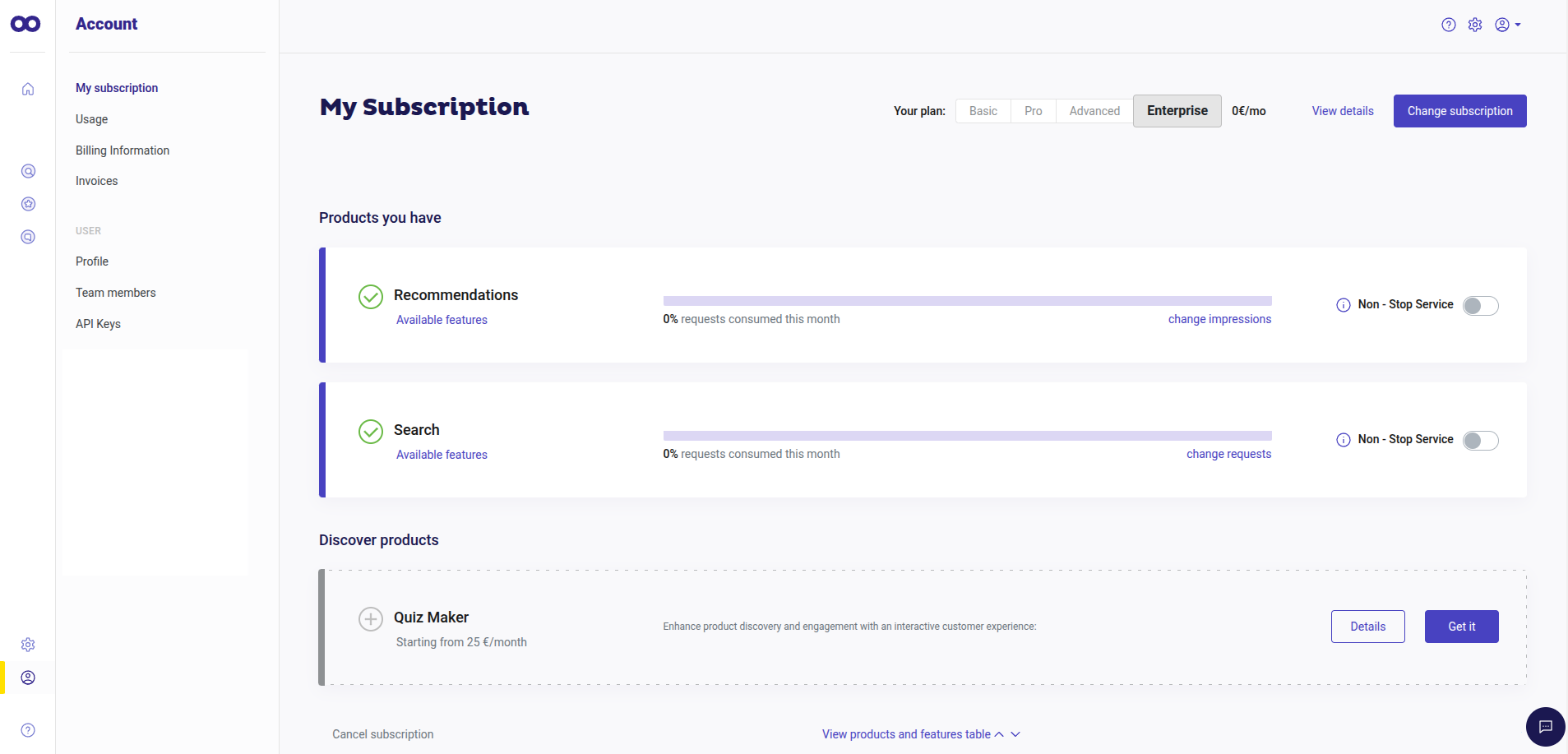This screenshot has width=1568, height=754.
Task: Click the Quiz Maker plus icon
Action: [x=371, y=619]
